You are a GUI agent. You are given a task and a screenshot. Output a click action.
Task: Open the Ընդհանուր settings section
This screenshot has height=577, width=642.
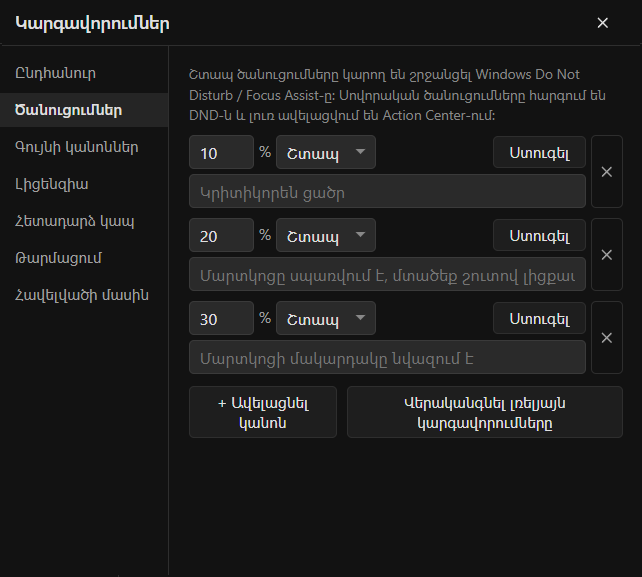tap(84, 73)
